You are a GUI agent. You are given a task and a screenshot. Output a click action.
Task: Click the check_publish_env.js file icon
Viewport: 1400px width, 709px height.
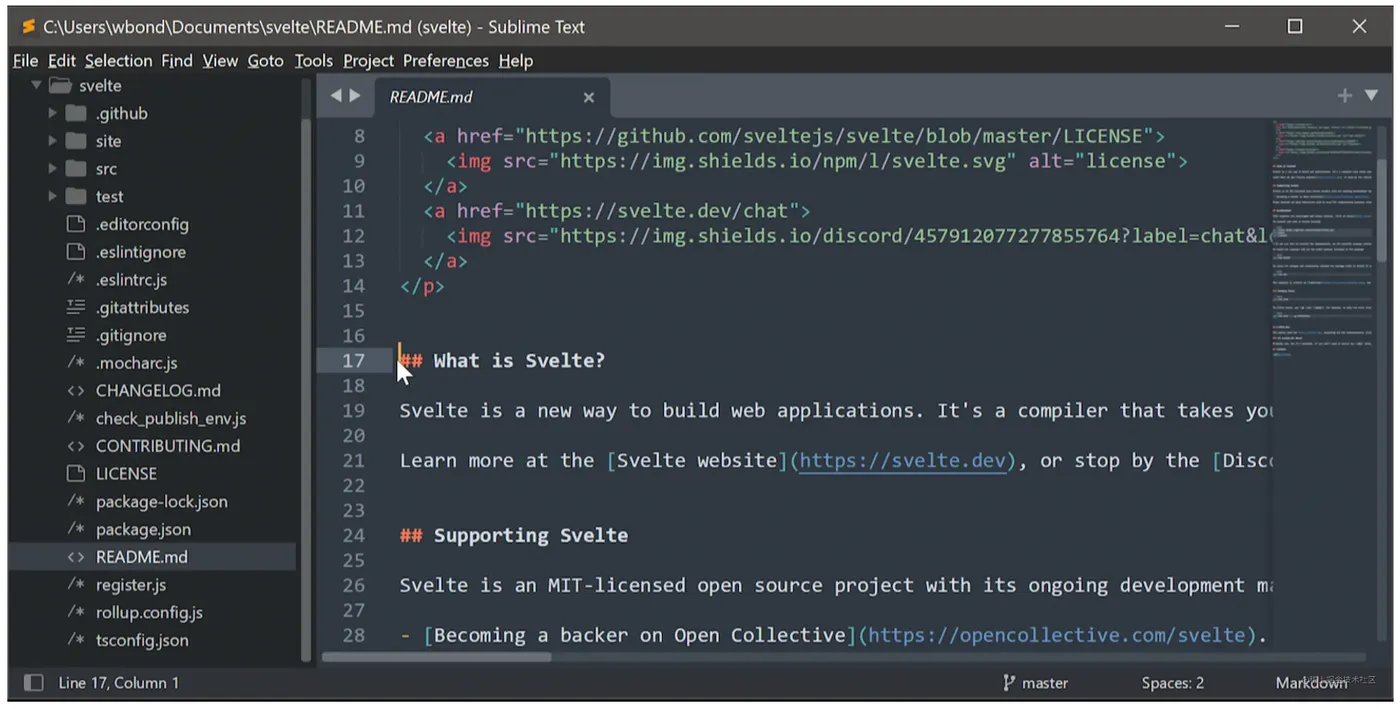click(x=75, y=418)
